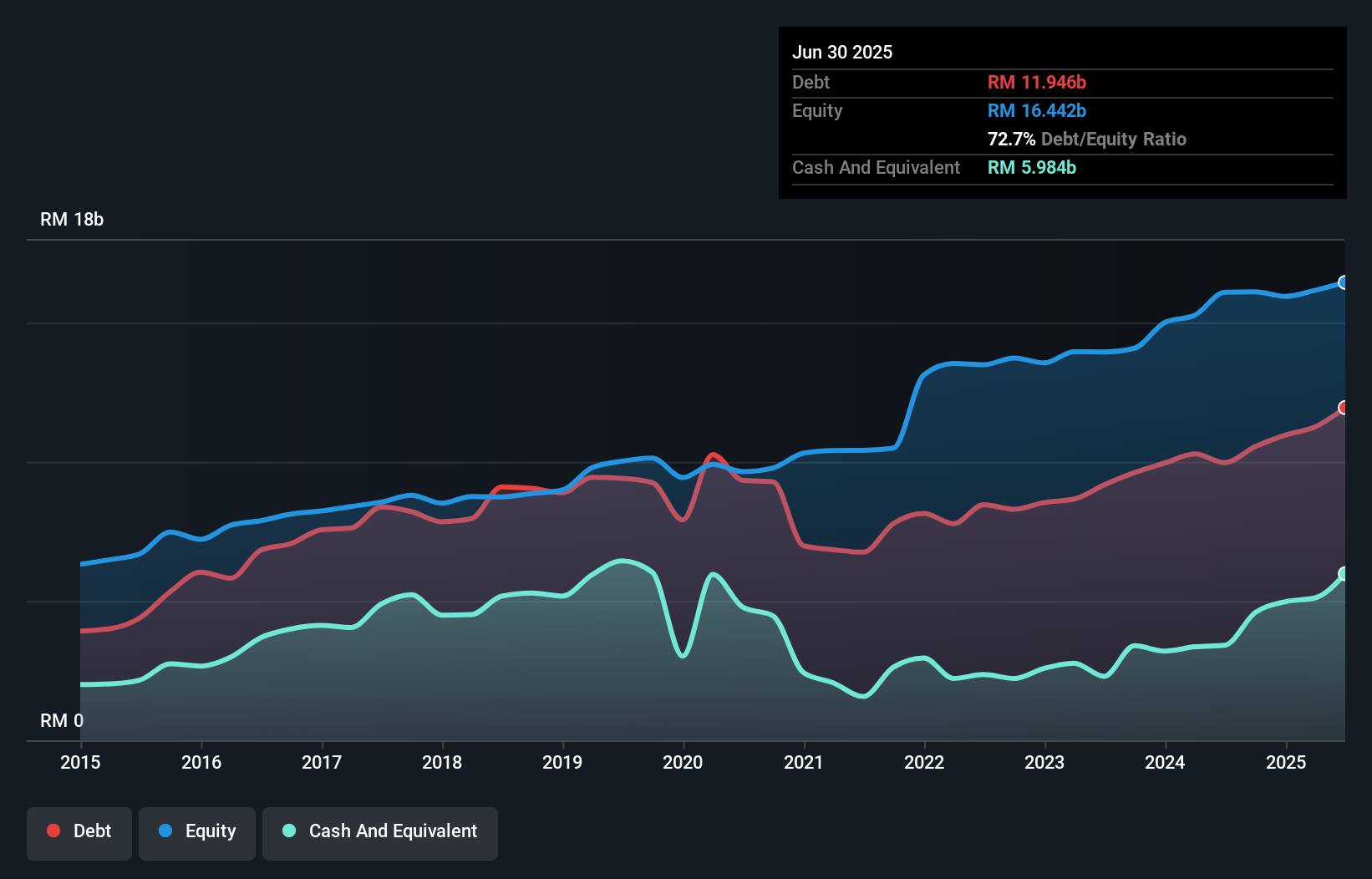This screenshot has height=879, width=1372.
Task: Select the red Debt legend dot
Action: click(x=53, y=831)
